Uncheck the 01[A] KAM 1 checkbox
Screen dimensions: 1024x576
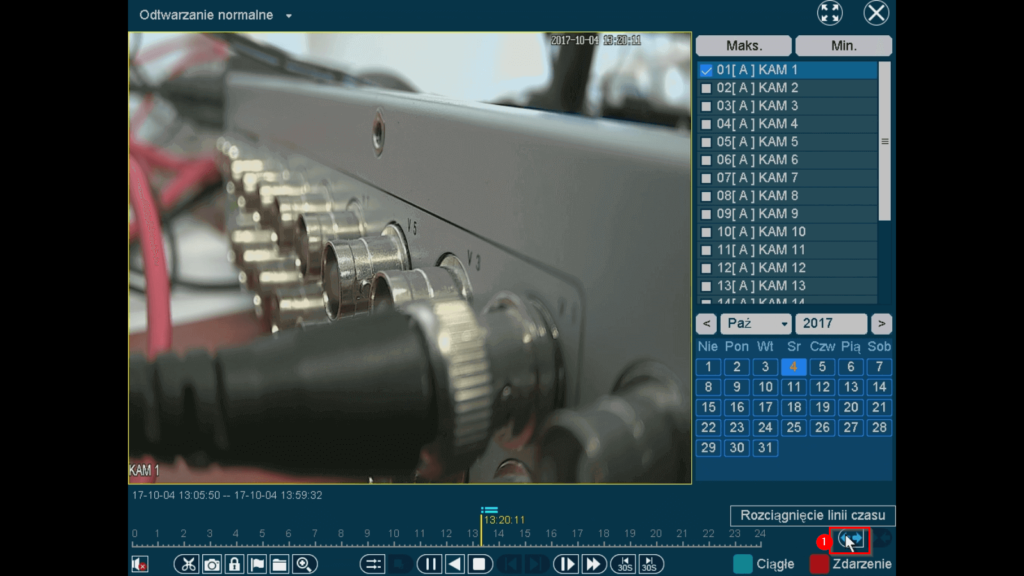(x=706, y=70)
